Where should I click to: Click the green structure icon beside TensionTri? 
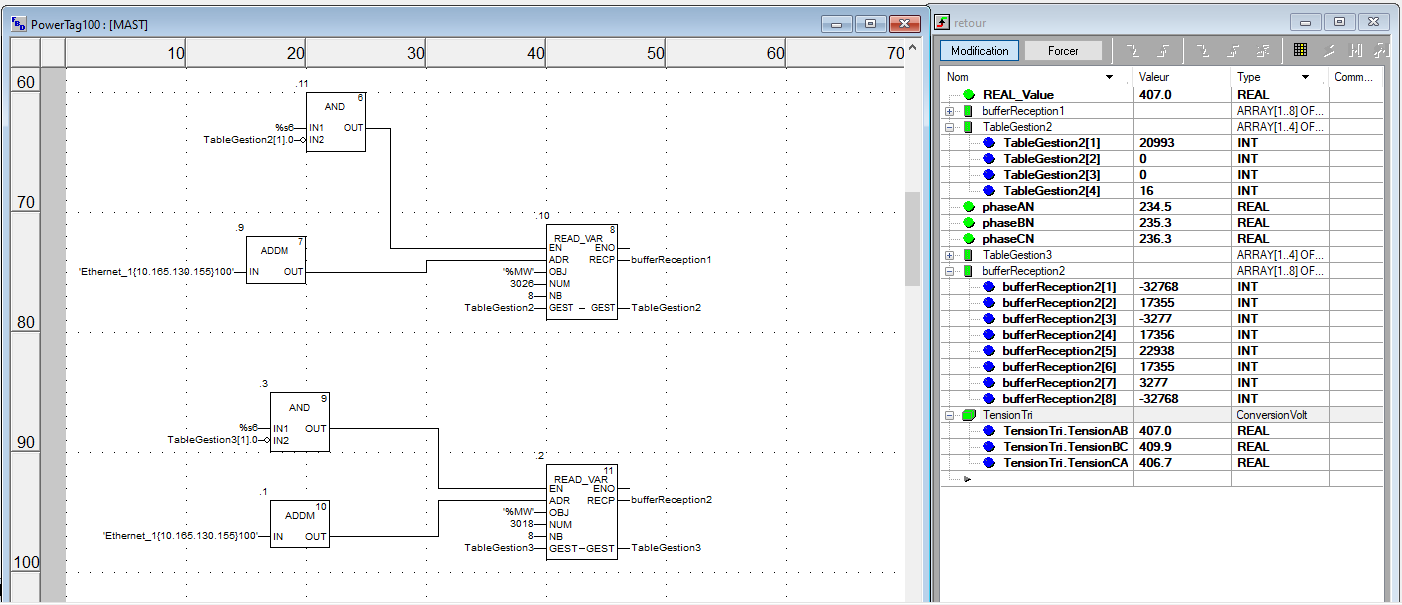968,415
